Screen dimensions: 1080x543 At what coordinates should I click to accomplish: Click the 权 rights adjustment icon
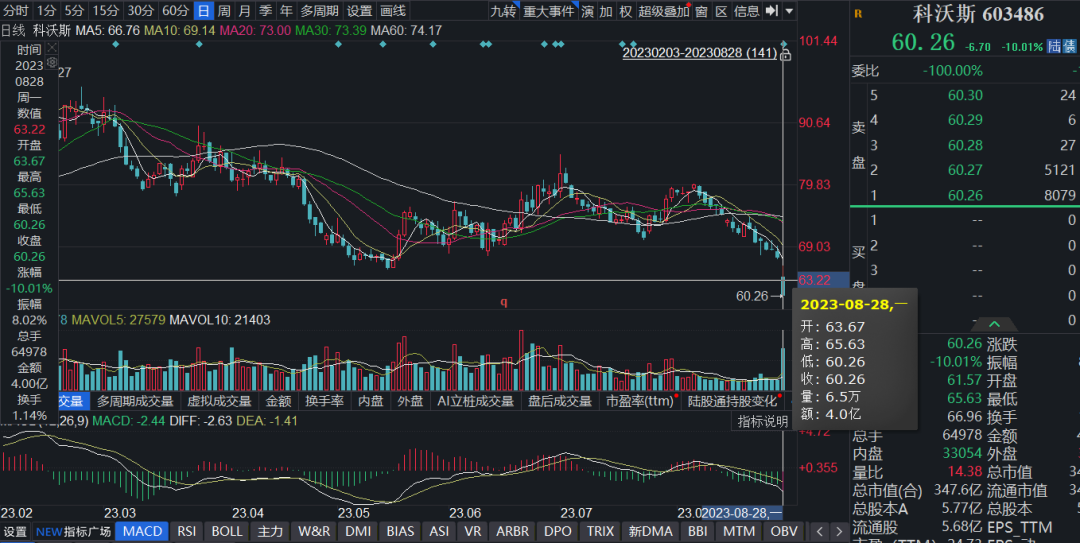(626, 11)
